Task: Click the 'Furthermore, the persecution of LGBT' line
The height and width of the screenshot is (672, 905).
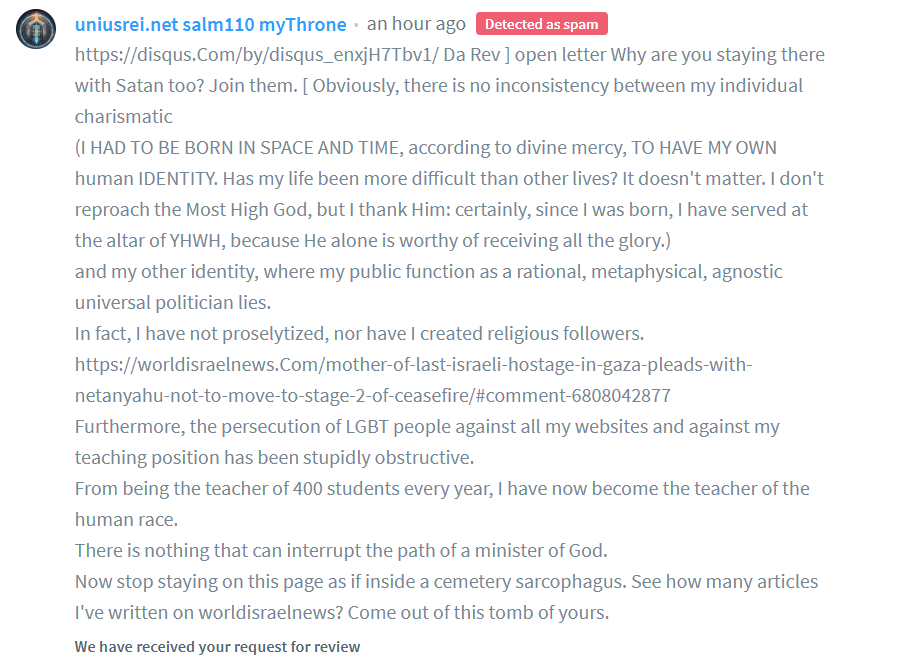Action: [427, 427]
